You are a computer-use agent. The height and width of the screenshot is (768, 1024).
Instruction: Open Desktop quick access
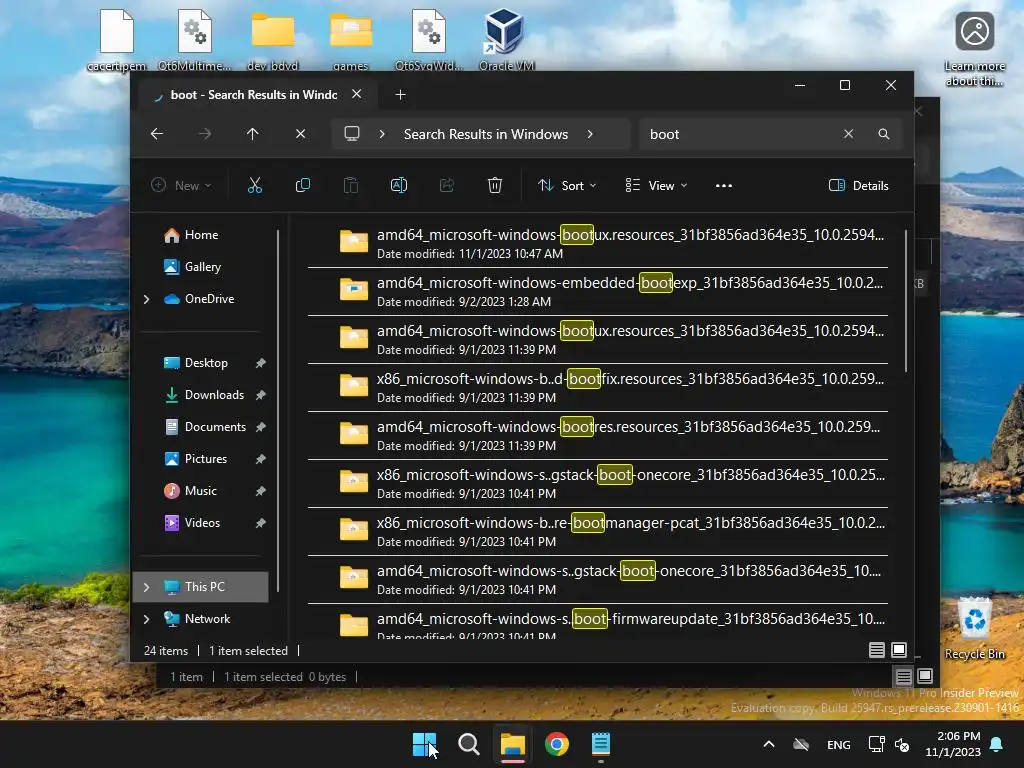click(x=206, y=363)
